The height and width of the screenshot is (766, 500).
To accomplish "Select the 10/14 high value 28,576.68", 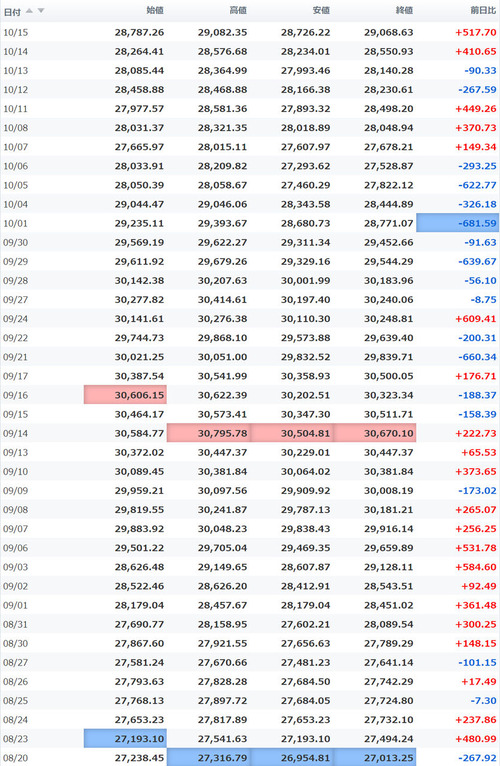I will [222, 52].
